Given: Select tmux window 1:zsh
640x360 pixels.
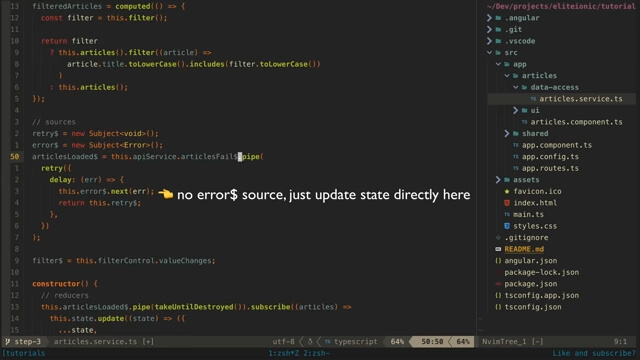Looking at the screenshot, I should click(284, 353).
